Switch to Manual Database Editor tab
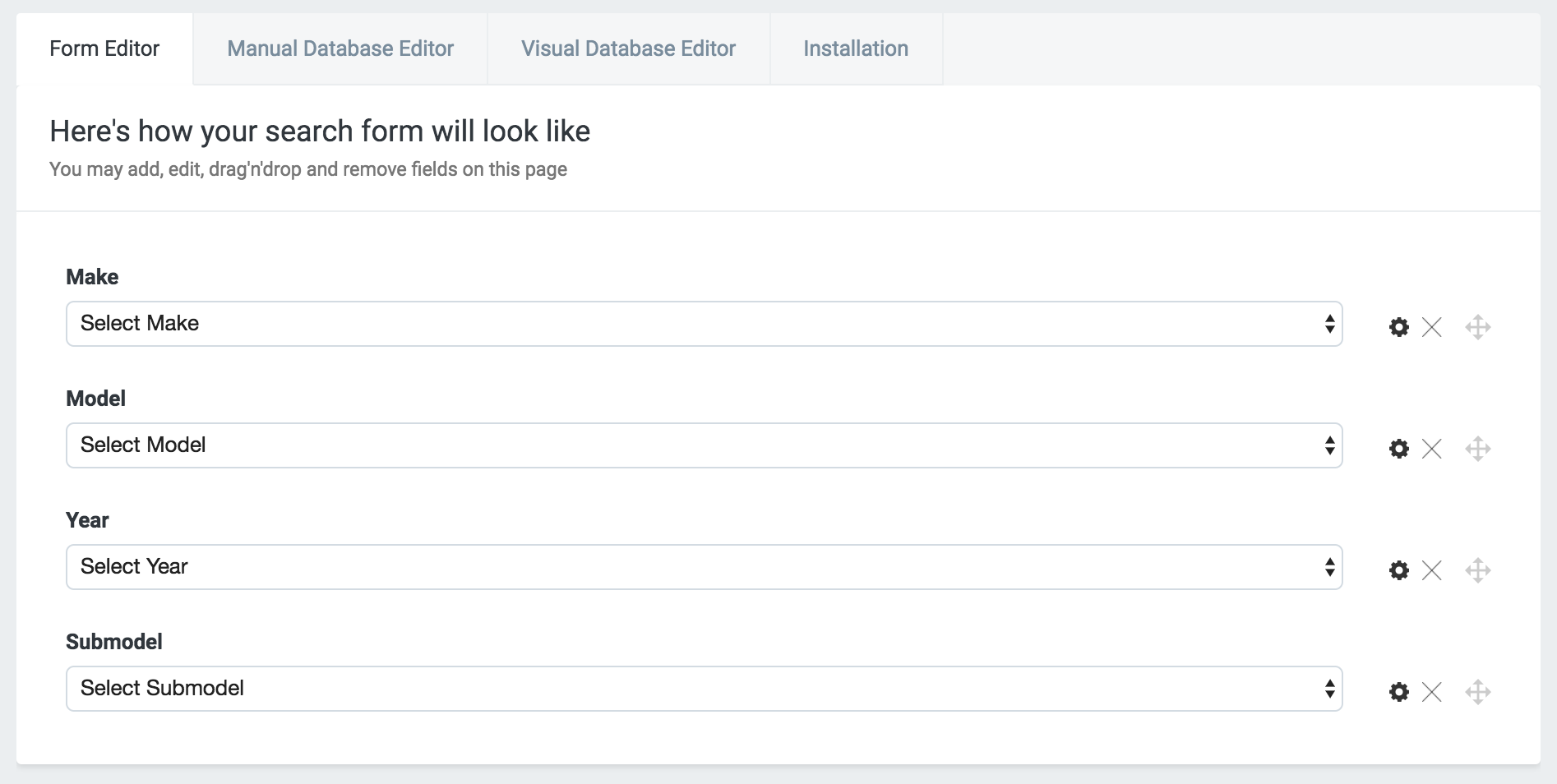1557x784 pixels. coord(340,49)
